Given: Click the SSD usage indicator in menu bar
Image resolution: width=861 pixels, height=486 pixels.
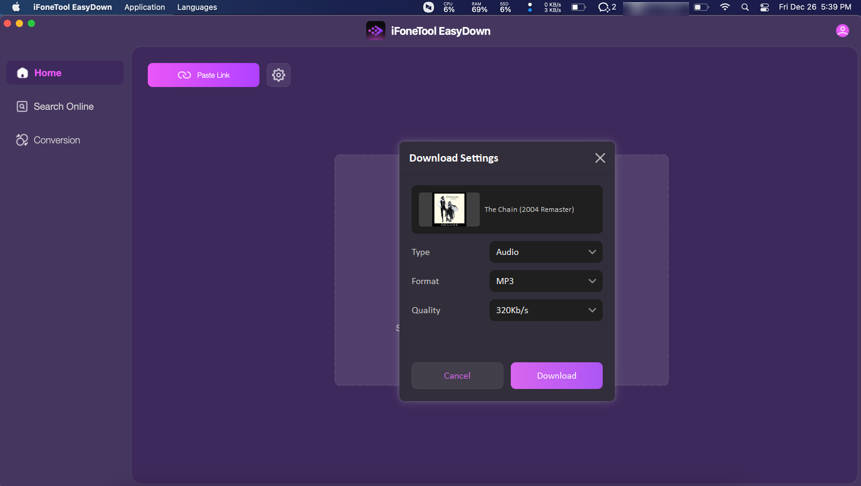Looking at the screenshot, I should point(505,7).
